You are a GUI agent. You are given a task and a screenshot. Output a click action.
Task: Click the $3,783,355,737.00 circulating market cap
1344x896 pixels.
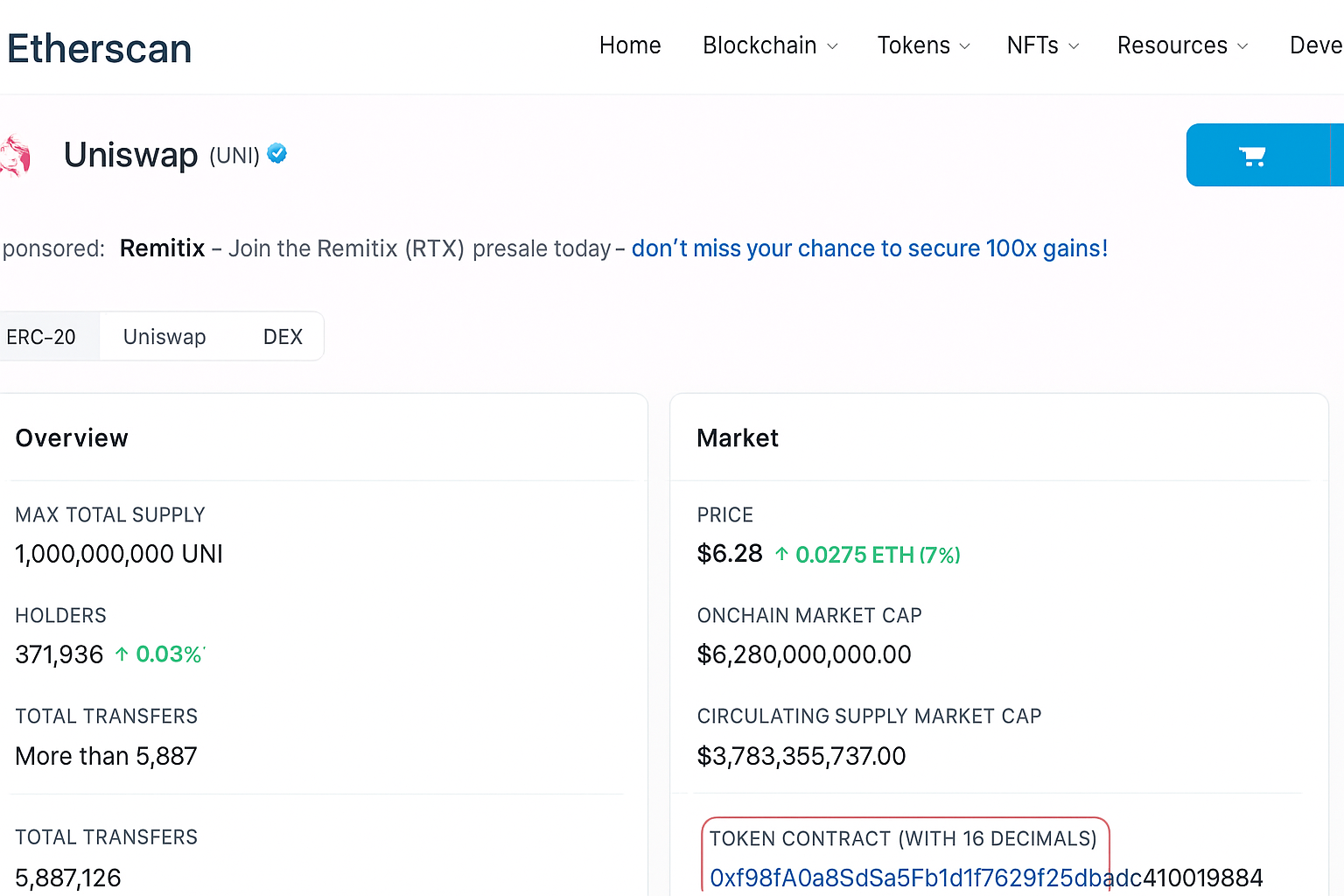point(801,756)
